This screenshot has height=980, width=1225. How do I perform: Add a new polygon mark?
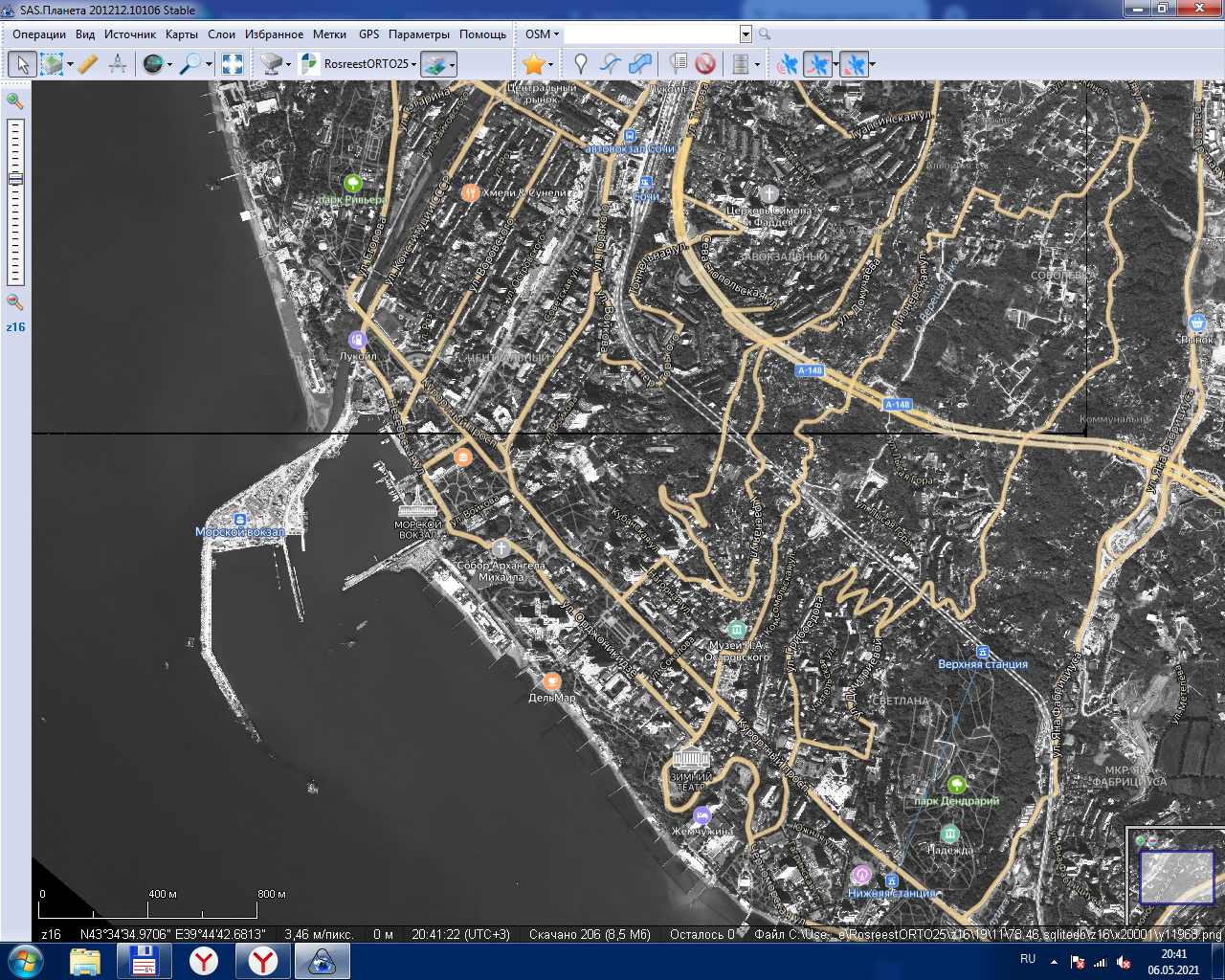tap(640, 64)
